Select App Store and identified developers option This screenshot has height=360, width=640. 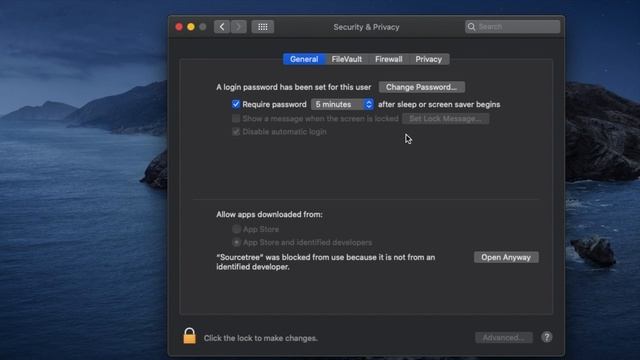[x=236, y=242]
